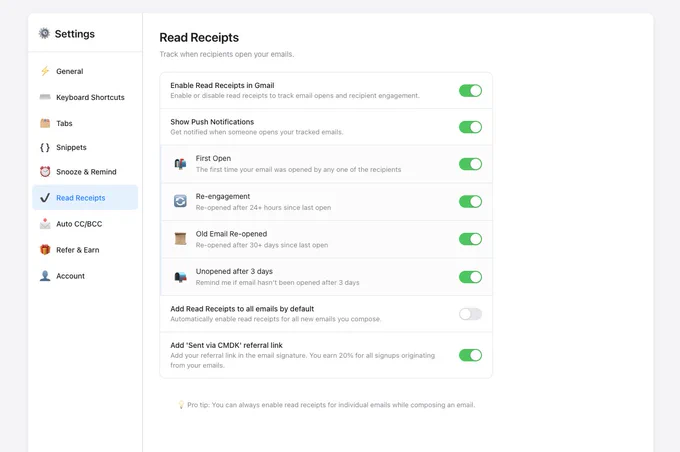Screen dimensions: 680x452
Task: Click the First Open mailbox icon
Action: (x=180, y=164)
